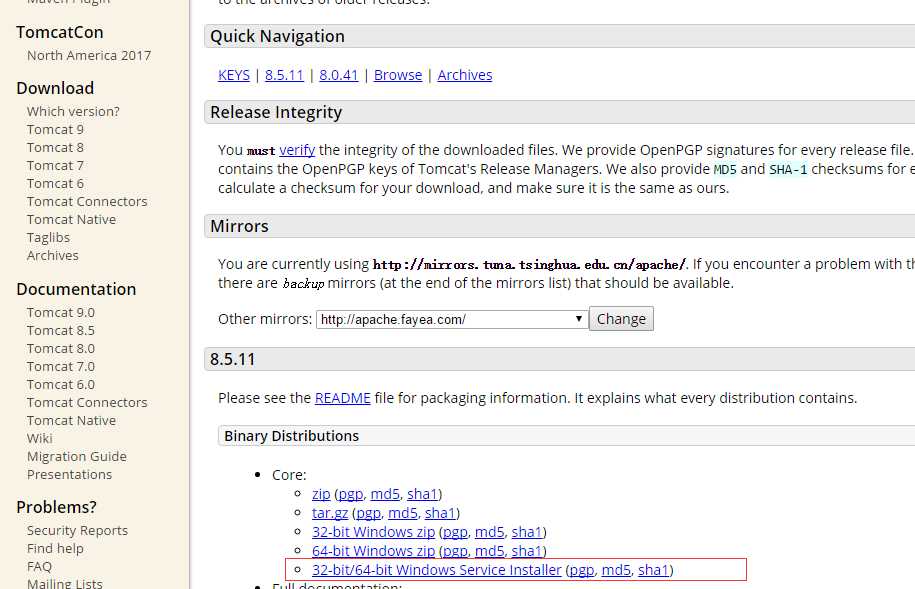Open Tomcat 8.5 documentation
This screenshot has width=915, height=589.
pyautogui.click(x=61, y=330)
